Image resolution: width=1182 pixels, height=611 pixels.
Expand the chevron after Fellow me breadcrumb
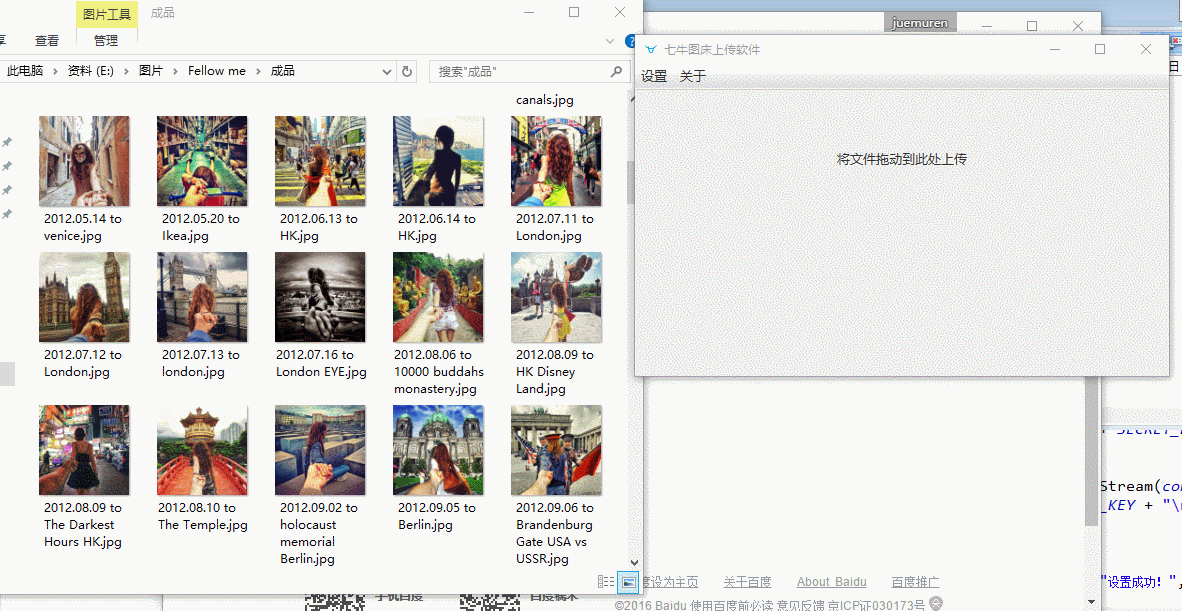coord(258,72)
